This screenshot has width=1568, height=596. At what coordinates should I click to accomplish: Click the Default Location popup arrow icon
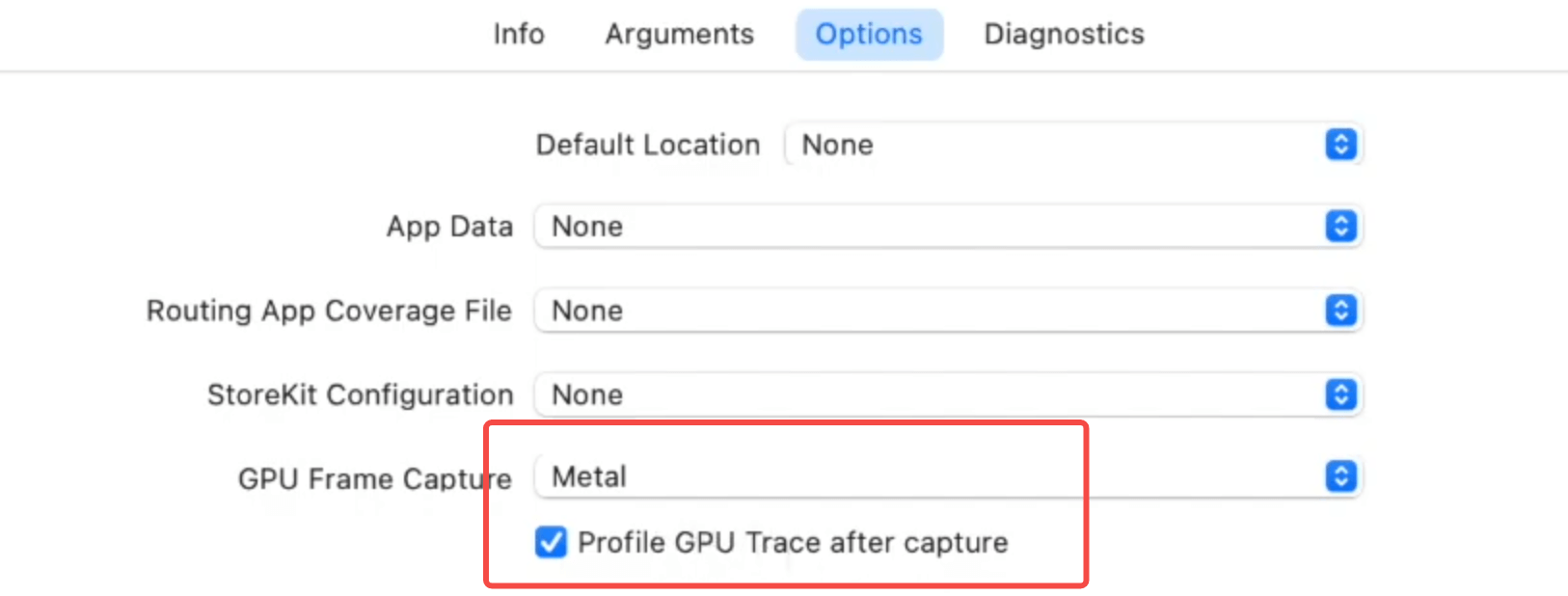[x=1340, y=145]
